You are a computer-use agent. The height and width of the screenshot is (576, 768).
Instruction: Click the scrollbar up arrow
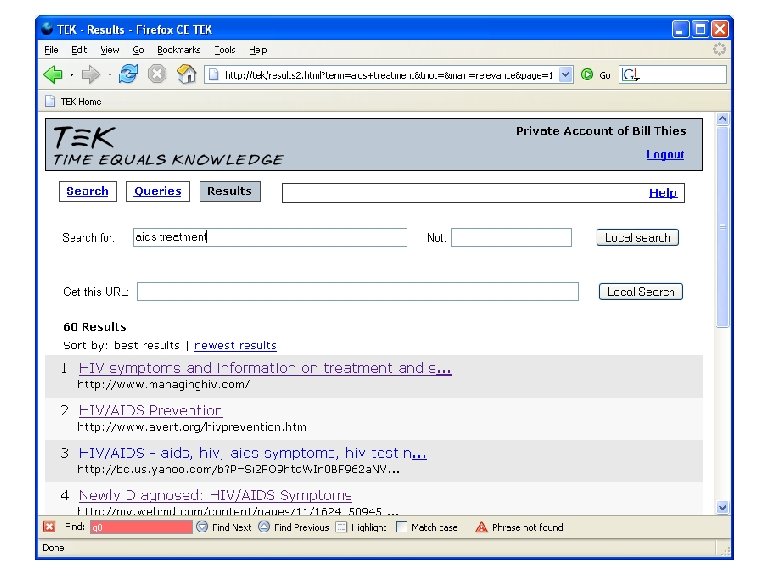722,119
